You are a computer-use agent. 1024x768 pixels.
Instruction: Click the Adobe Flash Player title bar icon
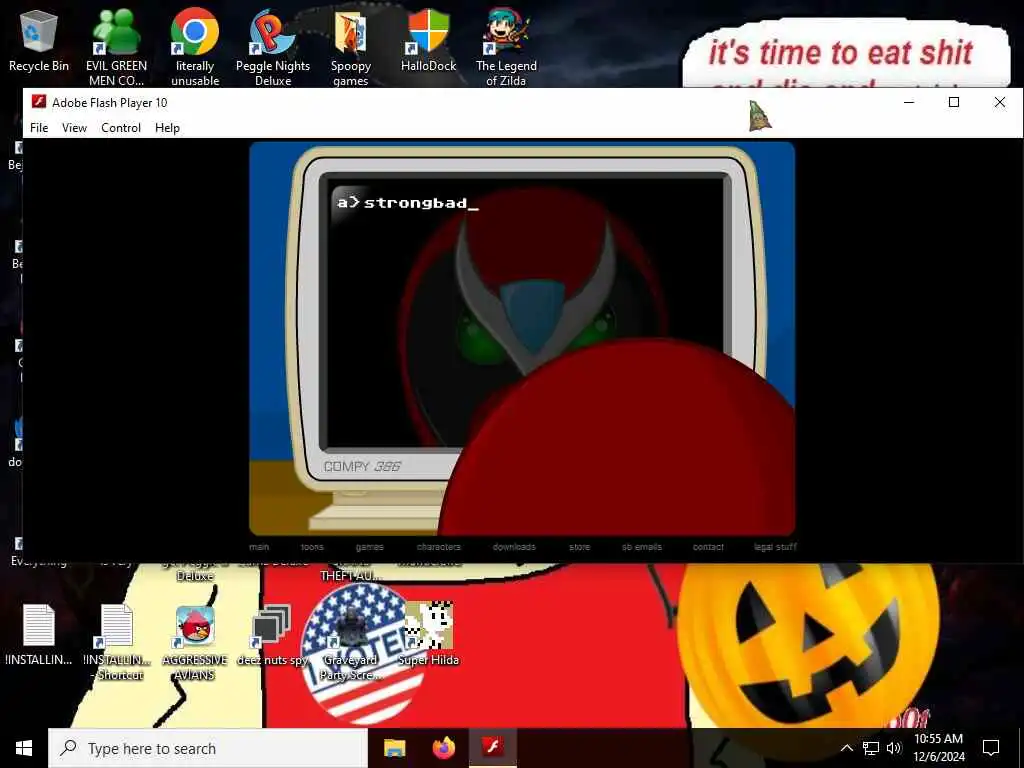pyautogui.click(x=39, y=102)
